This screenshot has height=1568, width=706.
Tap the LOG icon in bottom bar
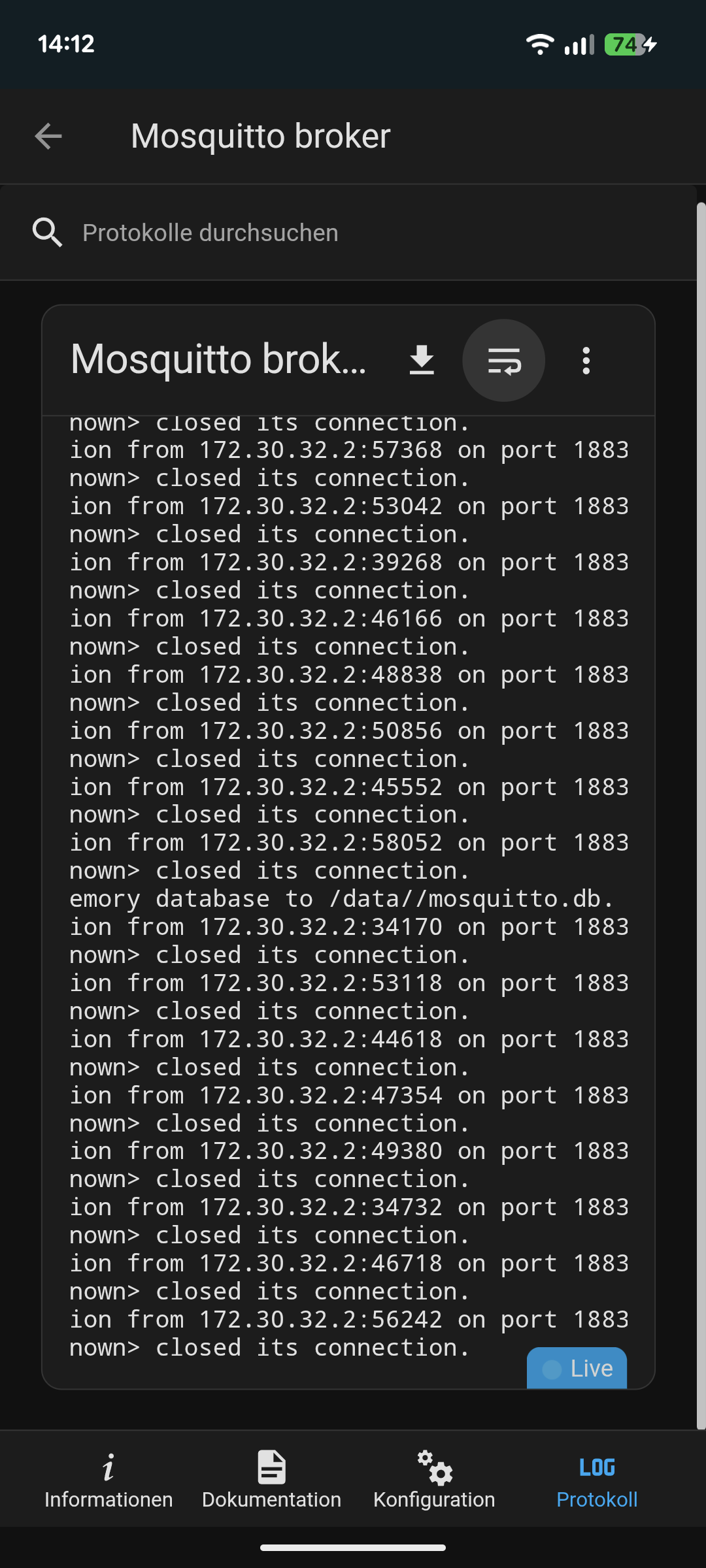(x=597, y=1467)
